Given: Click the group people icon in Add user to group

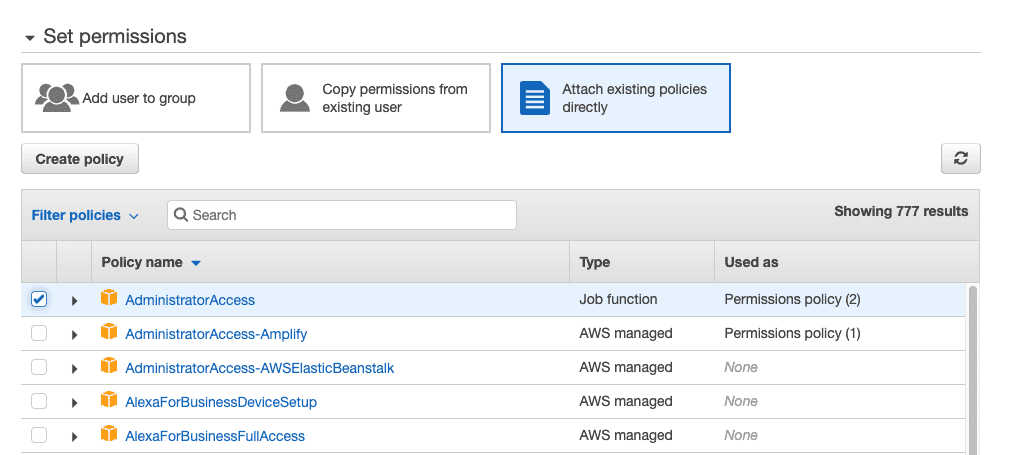Looking at the screenshot, I should pyautogui.click(x=57, y=98).
